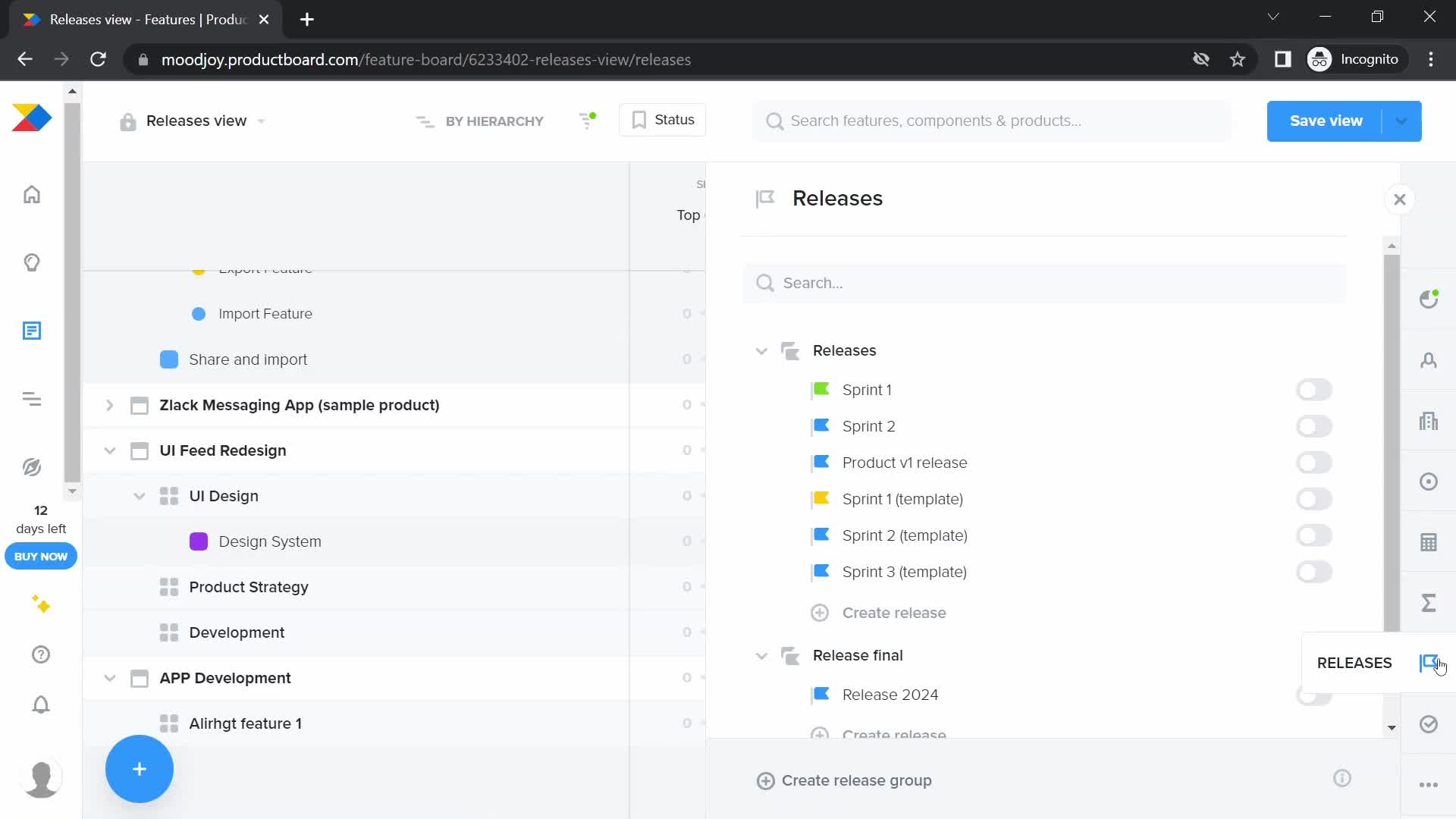Reload the browser page
The width and height of the screenshot is (1456, 819).
pyautogui.click(x=98, y=59)
